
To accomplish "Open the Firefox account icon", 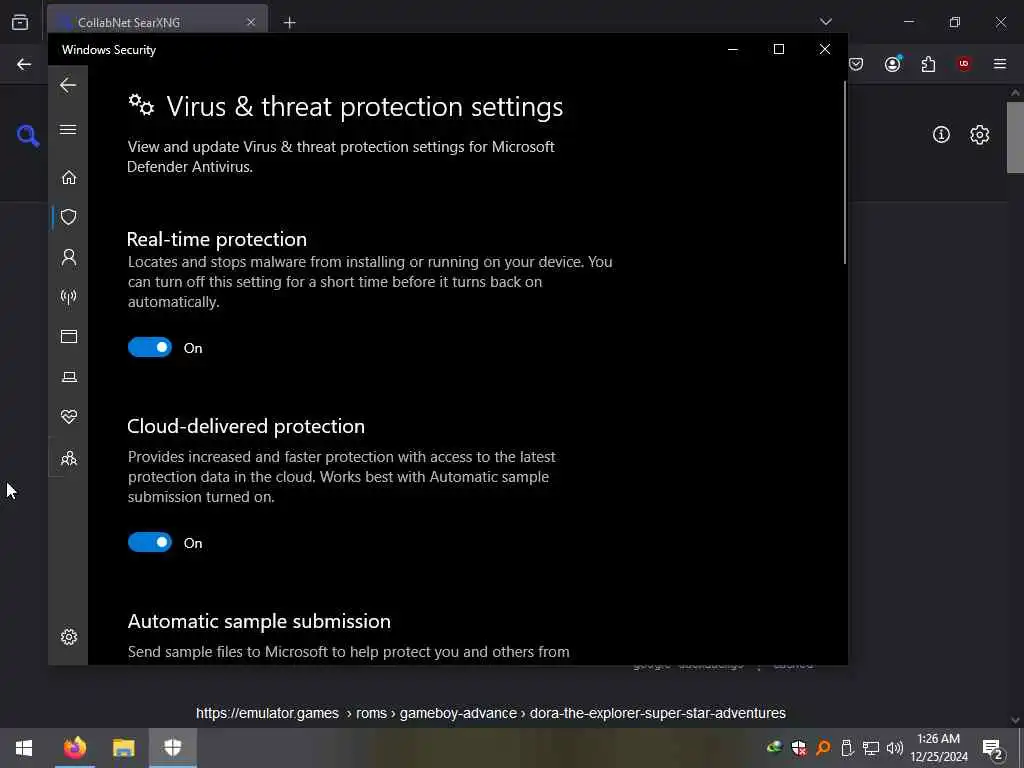I will point(893,64).
